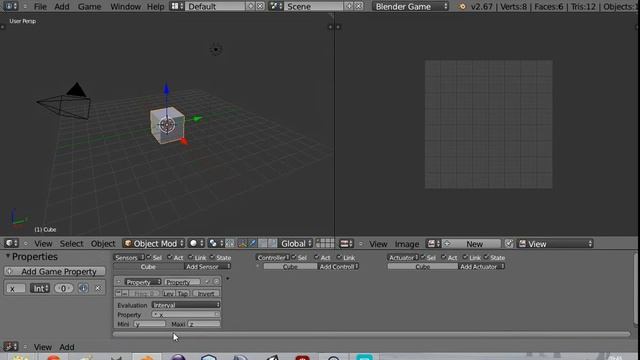Screen dimensions: 640x360
Task: Open the 3D View editor type icon
Action: coord(11,244)
